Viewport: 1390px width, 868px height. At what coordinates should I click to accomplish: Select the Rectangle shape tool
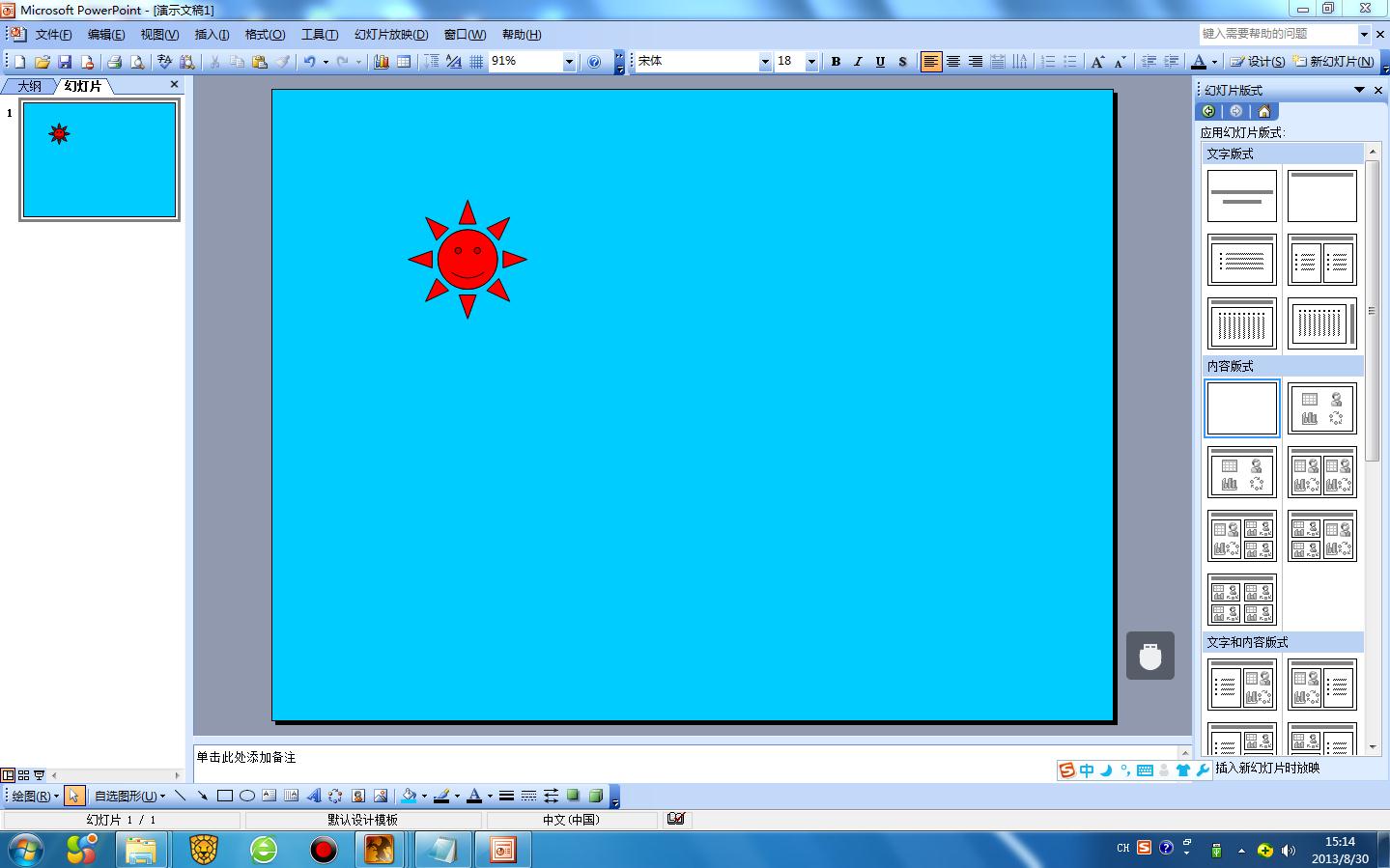(225, 796)
